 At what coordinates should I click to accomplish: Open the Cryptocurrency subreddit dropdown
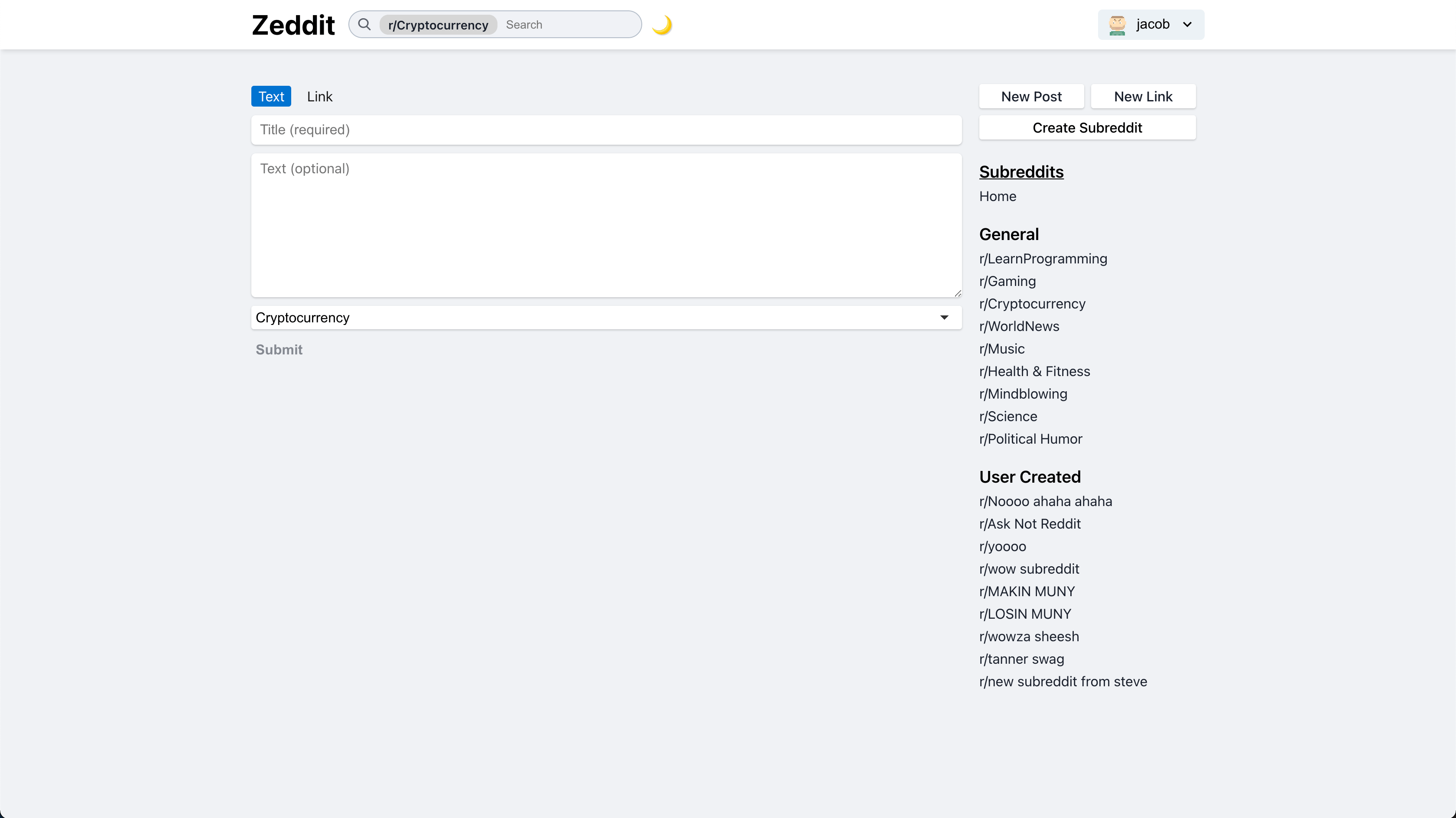[x=607, y=318]
